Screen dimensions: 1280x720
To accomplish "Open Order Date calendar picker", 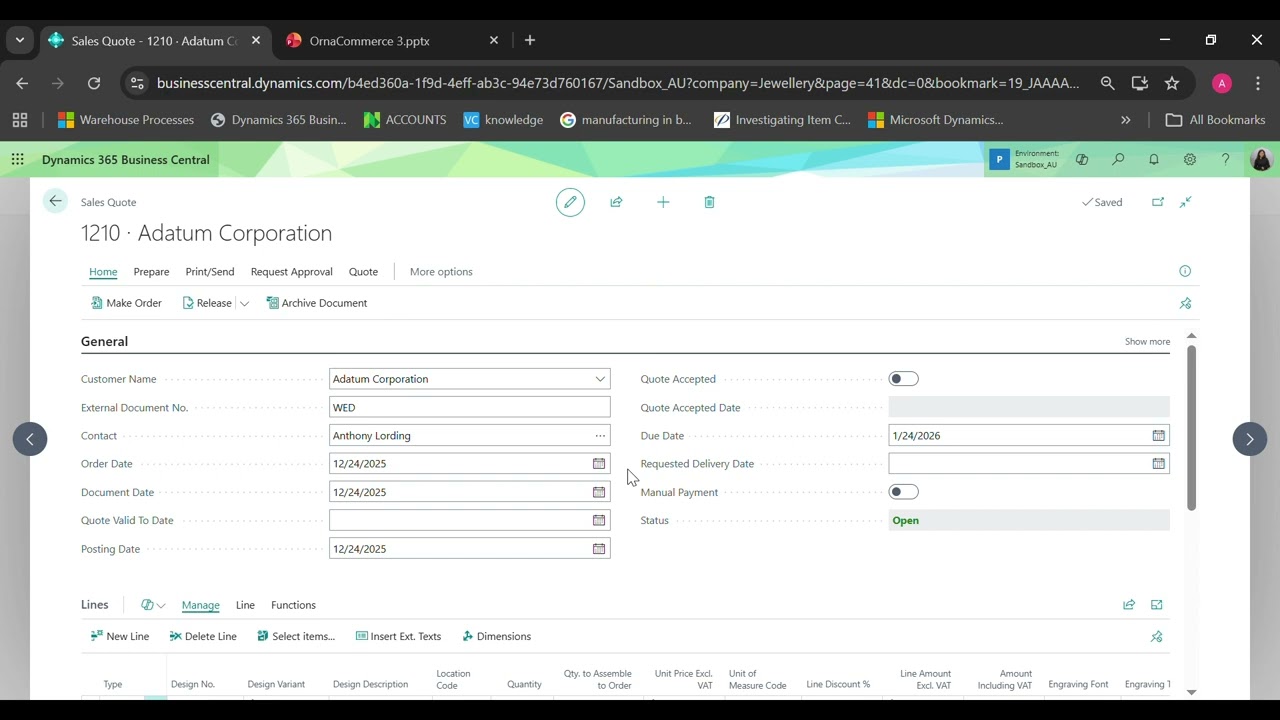I will (x=599, y=464).
